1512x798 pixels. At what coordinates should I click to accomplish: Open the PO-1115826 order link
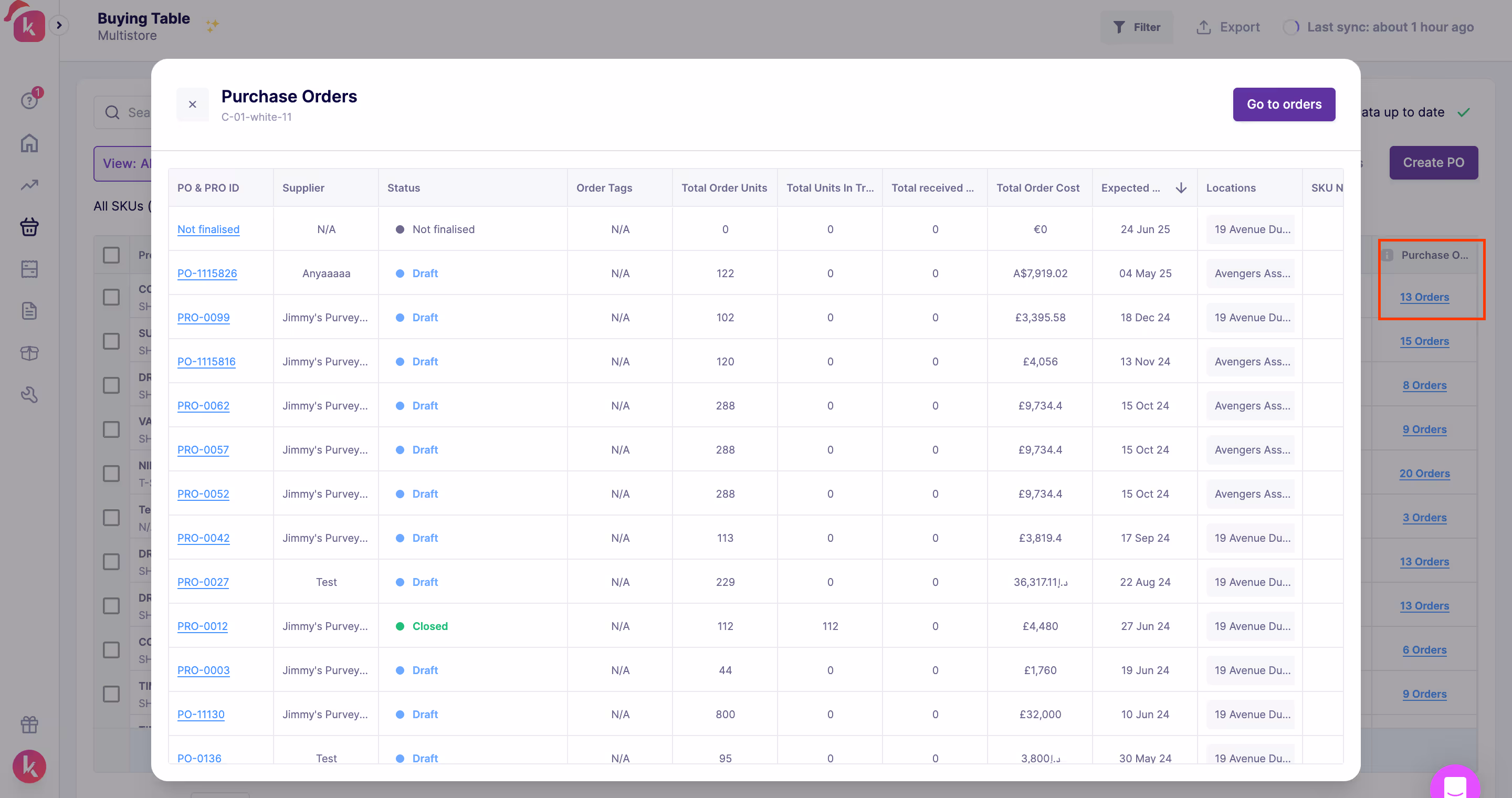(207, 274)
